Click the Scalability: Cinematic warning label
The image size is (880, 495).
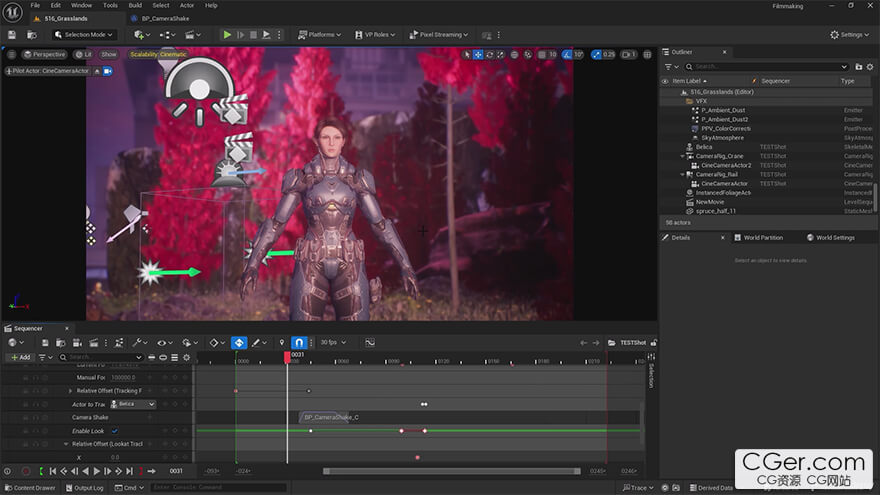pyautogui.click(x=158, y=54)
